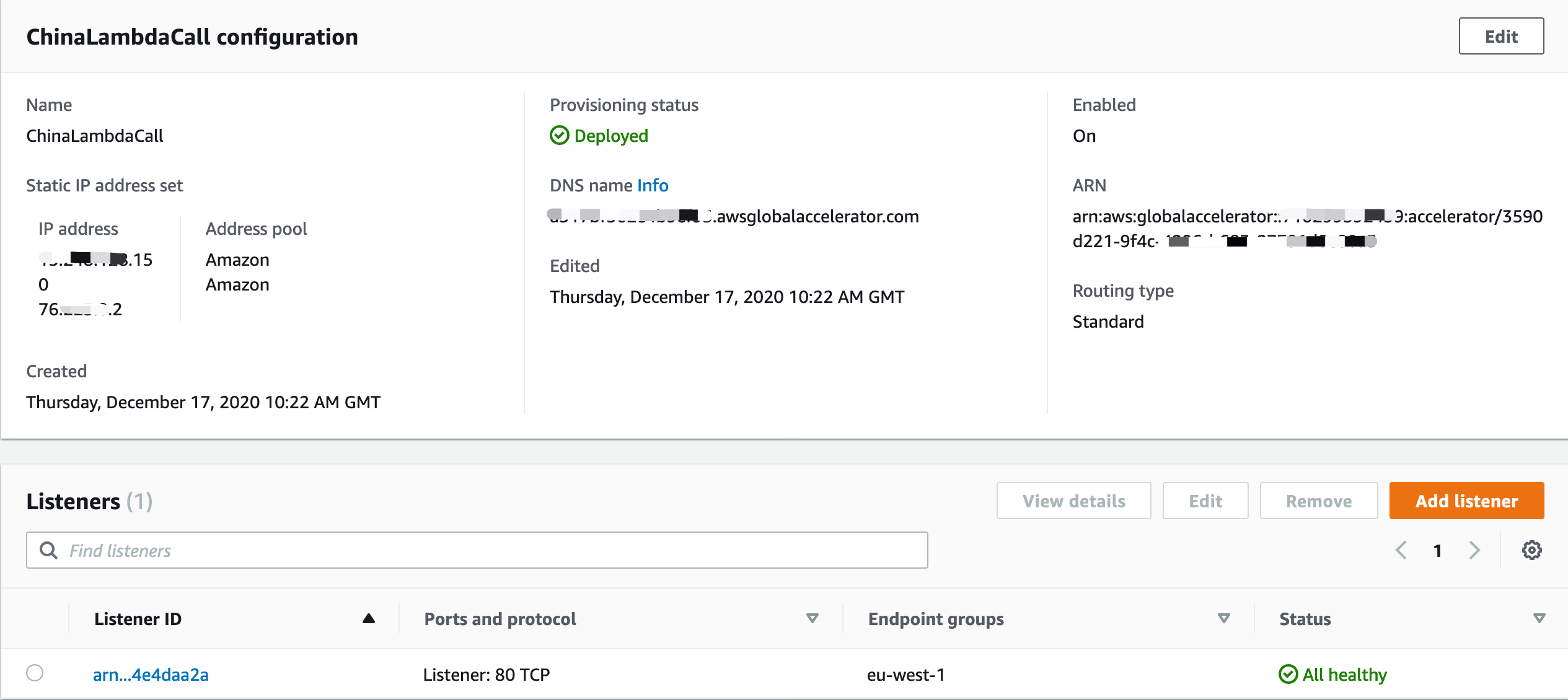The width and height of the screenshot is (1568, 700).
Task: Open the listeners table settings gear
Action: pos(1531,550)
